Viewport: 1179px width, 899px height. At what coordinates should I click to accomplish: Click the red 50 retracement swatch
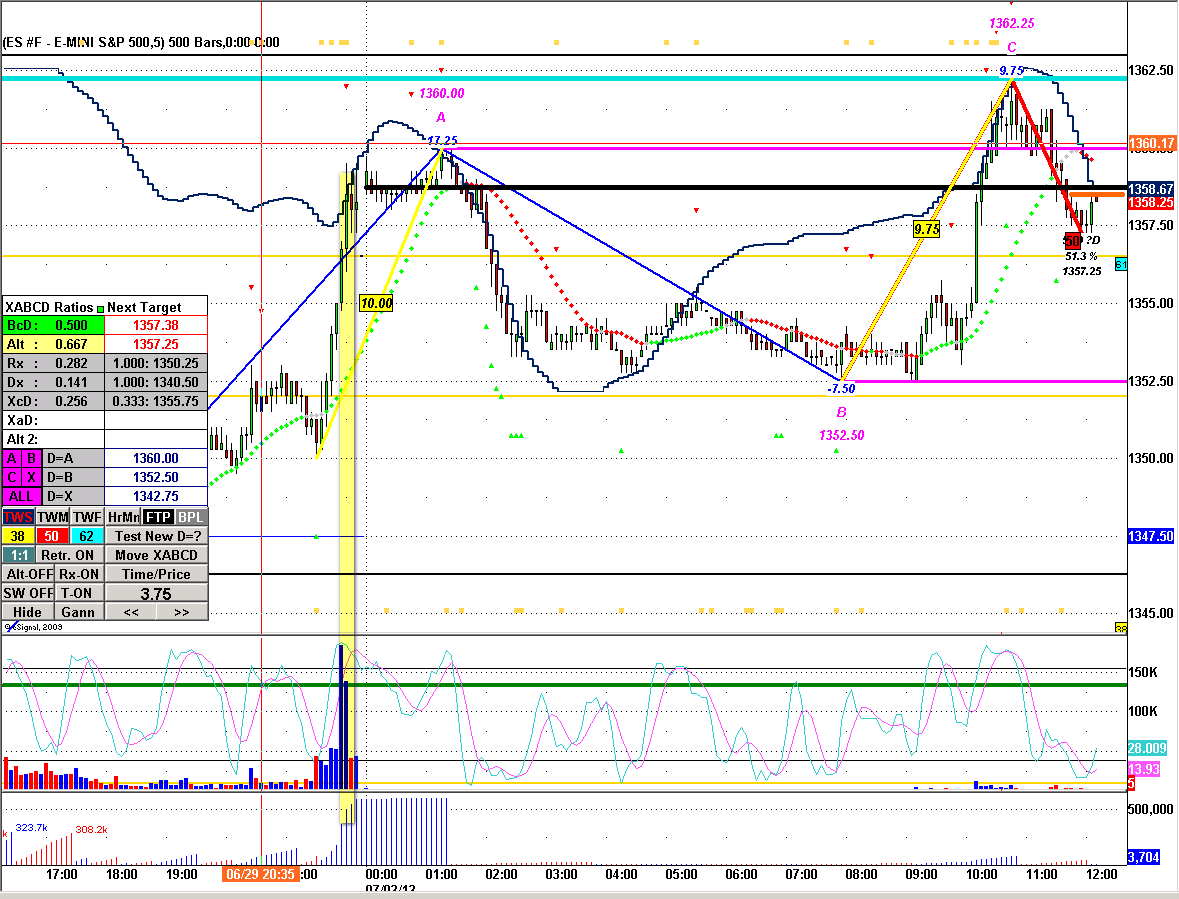coord(52,536)
